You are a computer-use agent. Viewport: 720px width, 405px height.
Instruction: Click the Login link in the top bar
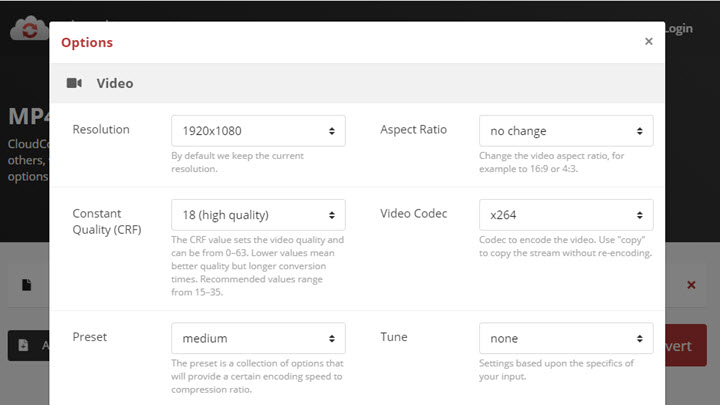click(x=677, y=29)
